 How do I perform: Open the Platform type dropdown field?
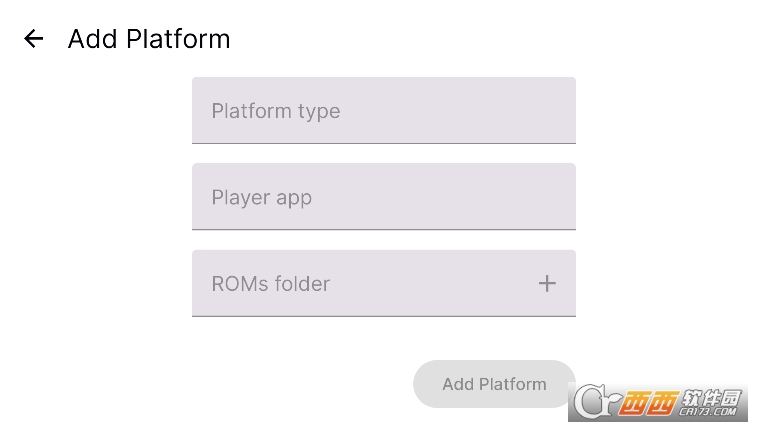pyautogui.click(x=384, y=111)
